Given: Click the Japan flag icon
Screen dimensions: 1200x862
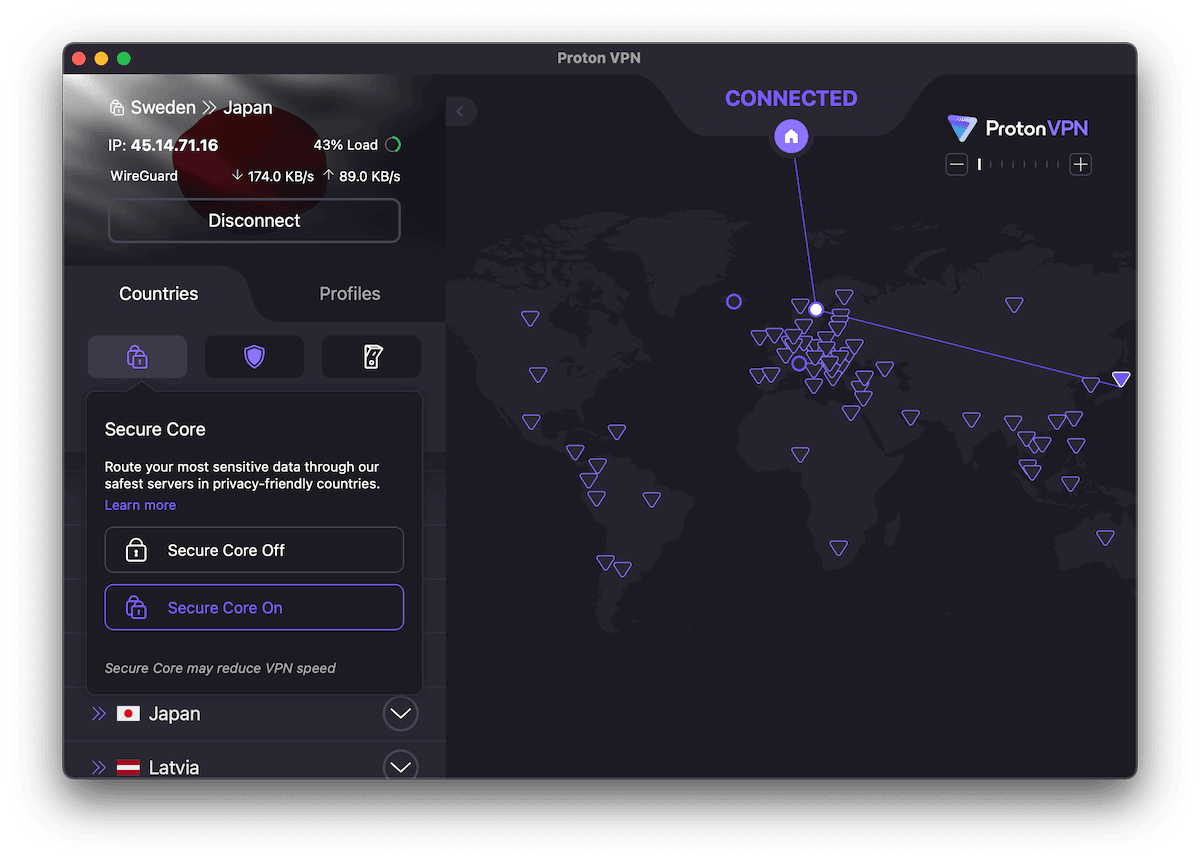Looking at the screenshot, I should click(128, 714).
